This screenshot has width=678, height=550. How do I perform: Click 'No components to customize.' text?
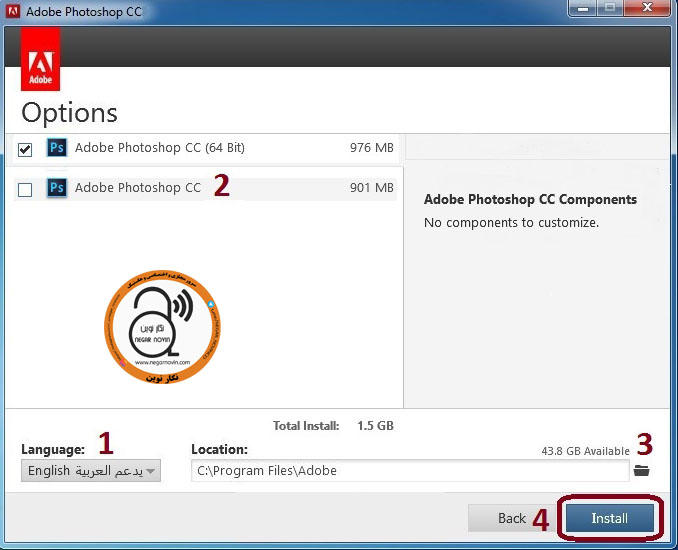[x=512, y=223]
